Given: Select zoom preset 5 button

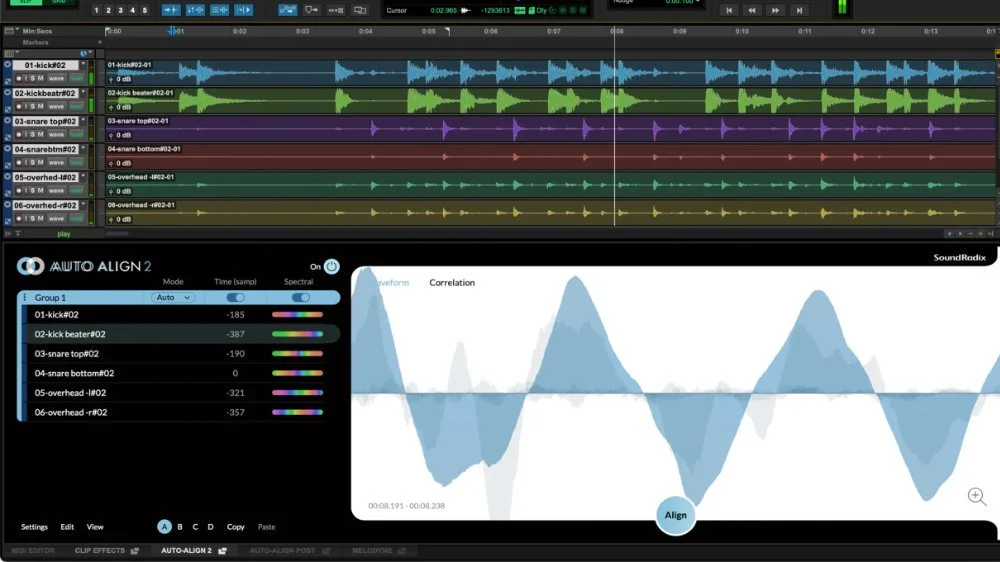Looking at the screenshot, I should click(145, 10).
